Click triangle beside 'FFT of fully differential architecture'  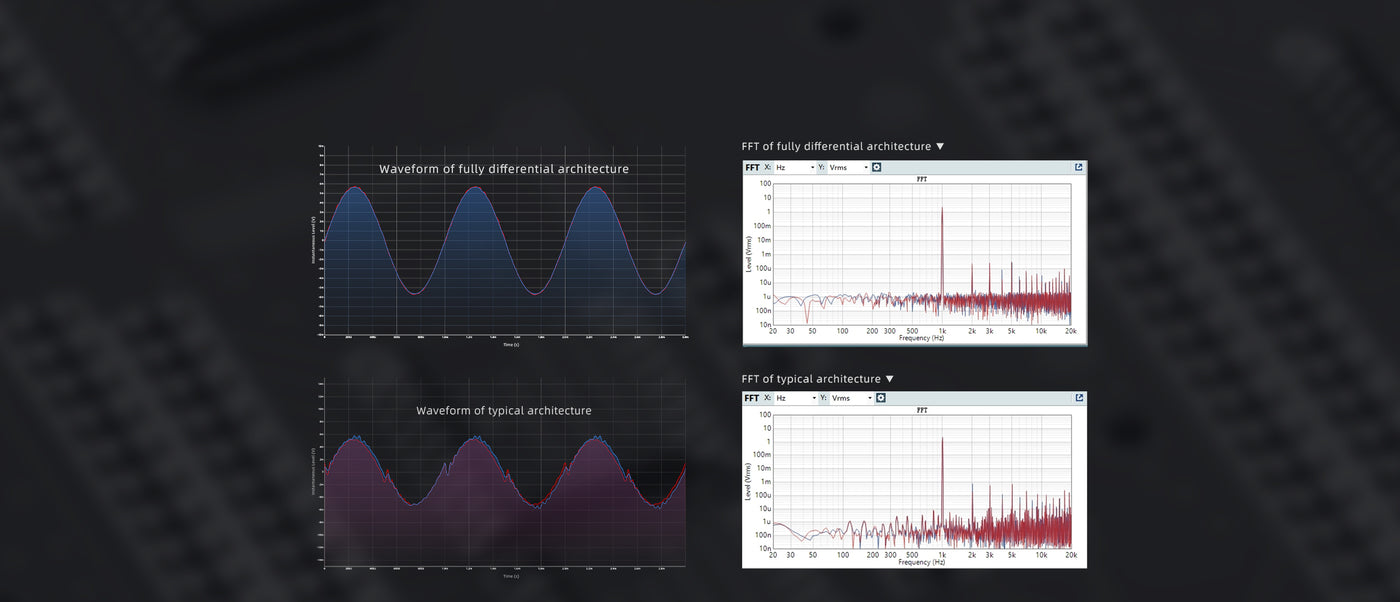coord(939,147)
